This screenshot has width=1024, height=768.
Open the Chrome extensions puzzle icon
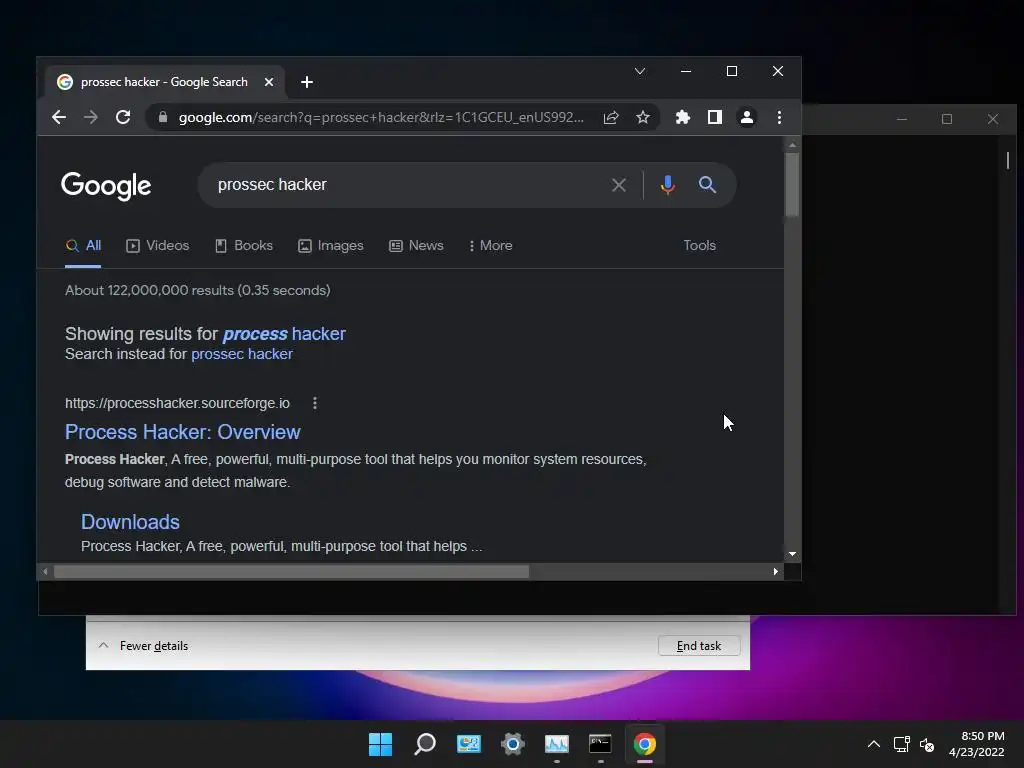[x=682, y=118]
